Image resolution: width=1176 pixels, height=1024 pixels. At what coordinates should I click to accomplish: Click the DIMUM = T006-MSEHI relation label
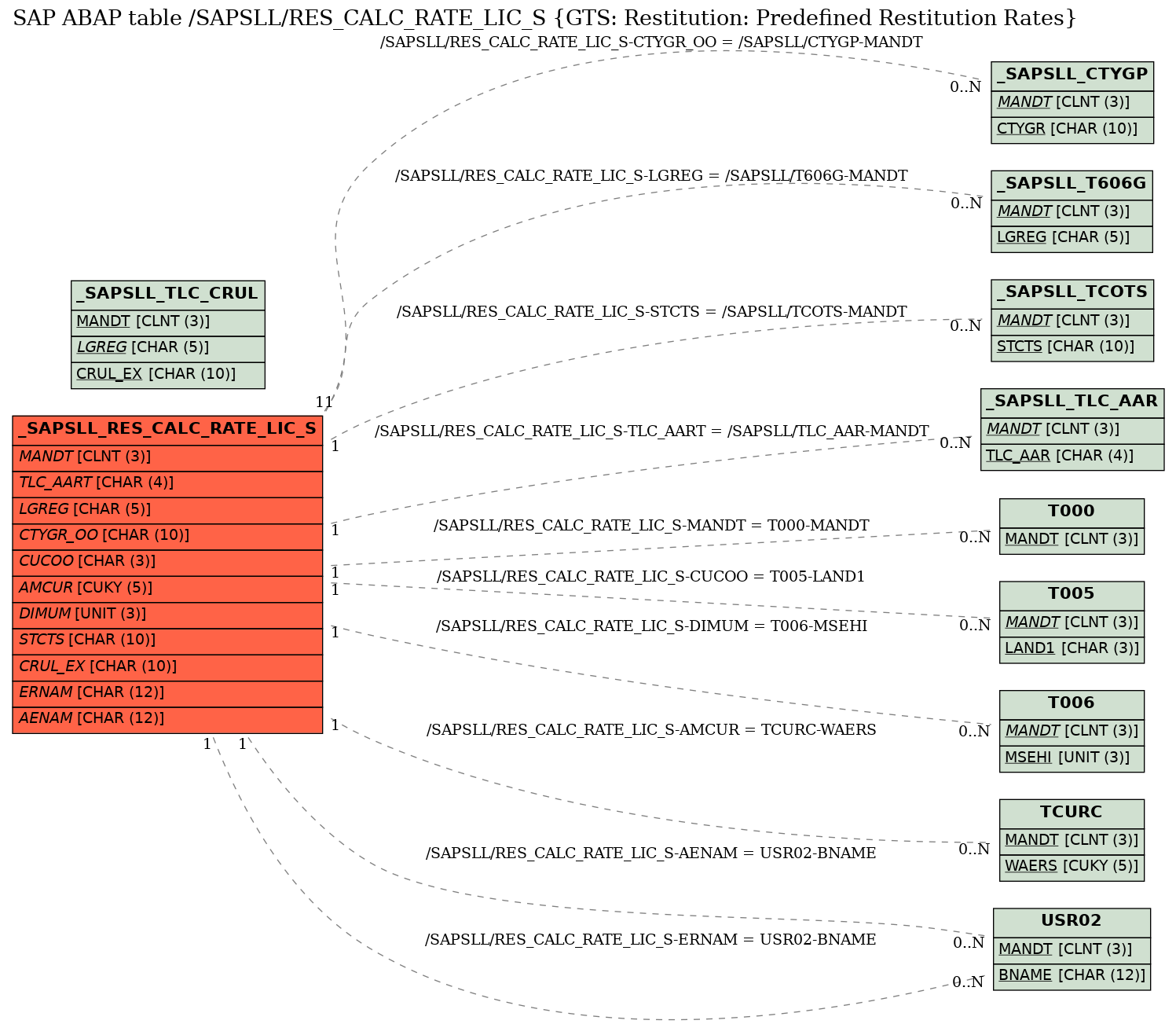tap(651, 626)
